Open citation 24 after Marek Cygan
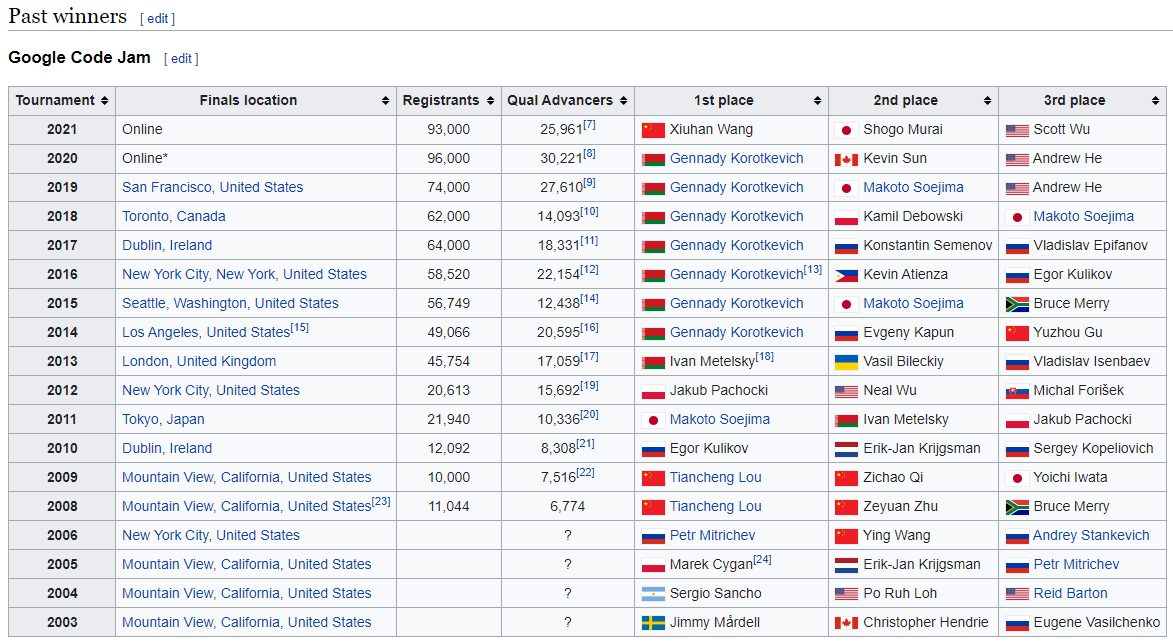This screenshot has height=644, width=1173. (762, 559)
